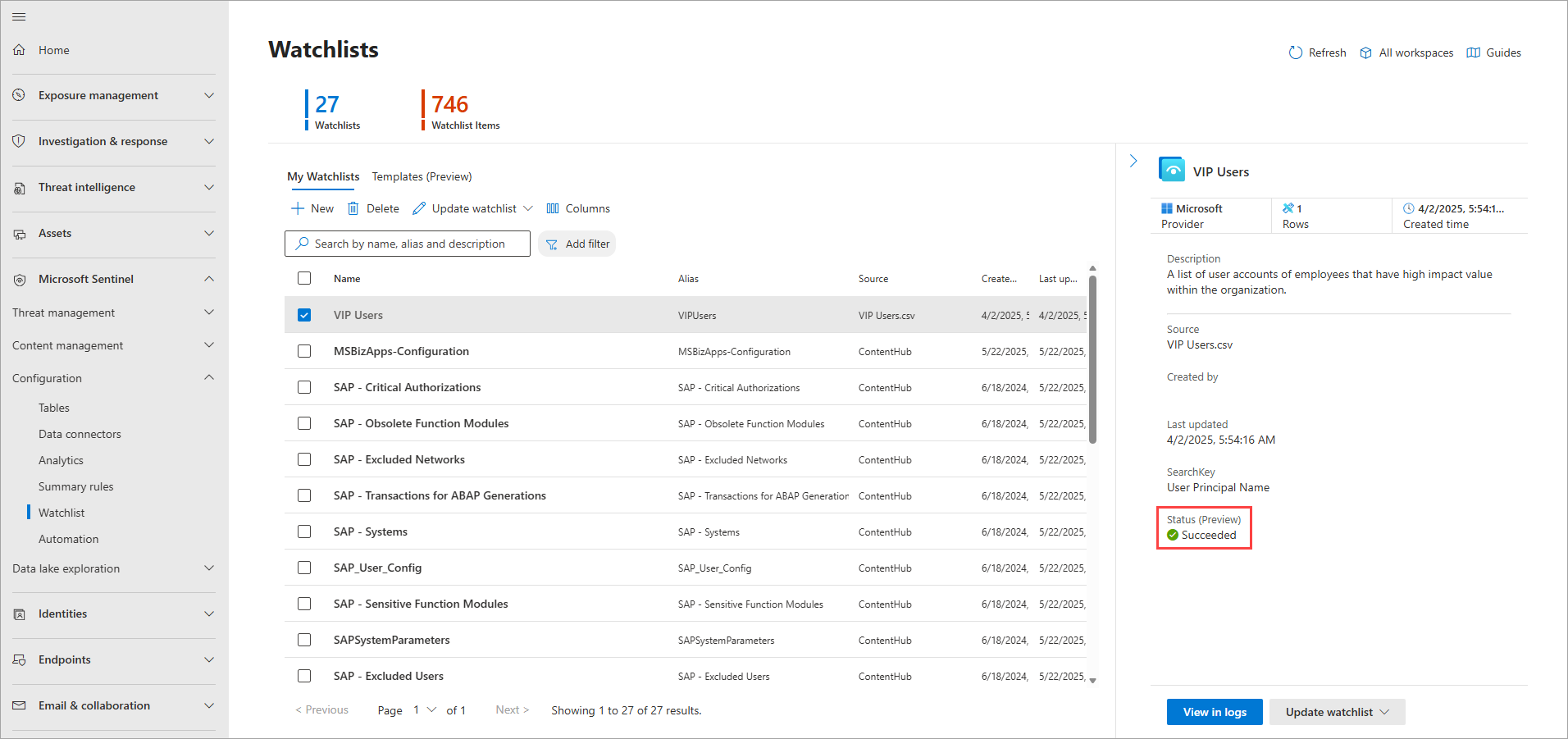Collapse the details pane with the chevron
The image size is (1568, 739).
point(1133,161)
